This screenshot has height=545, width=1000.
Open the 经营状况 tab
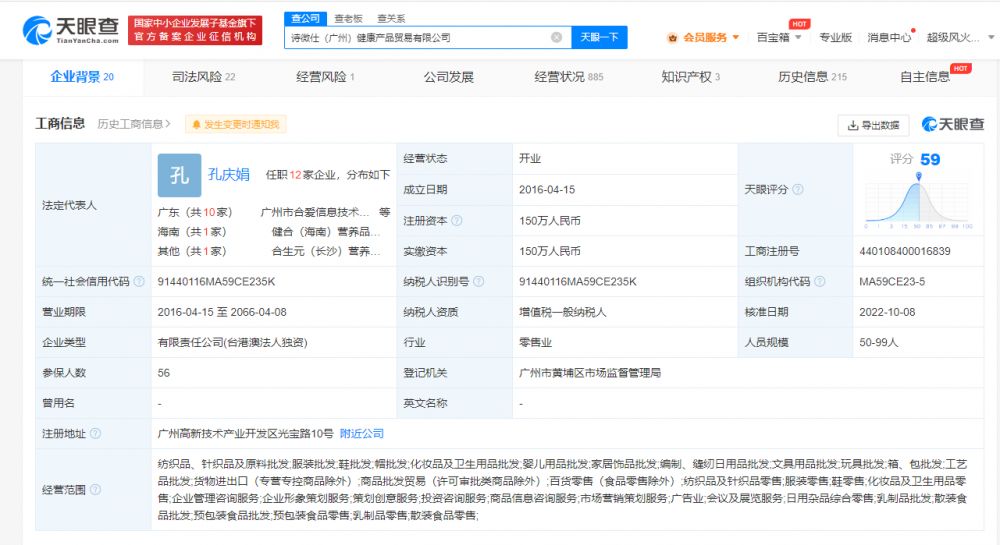(568, 77)
